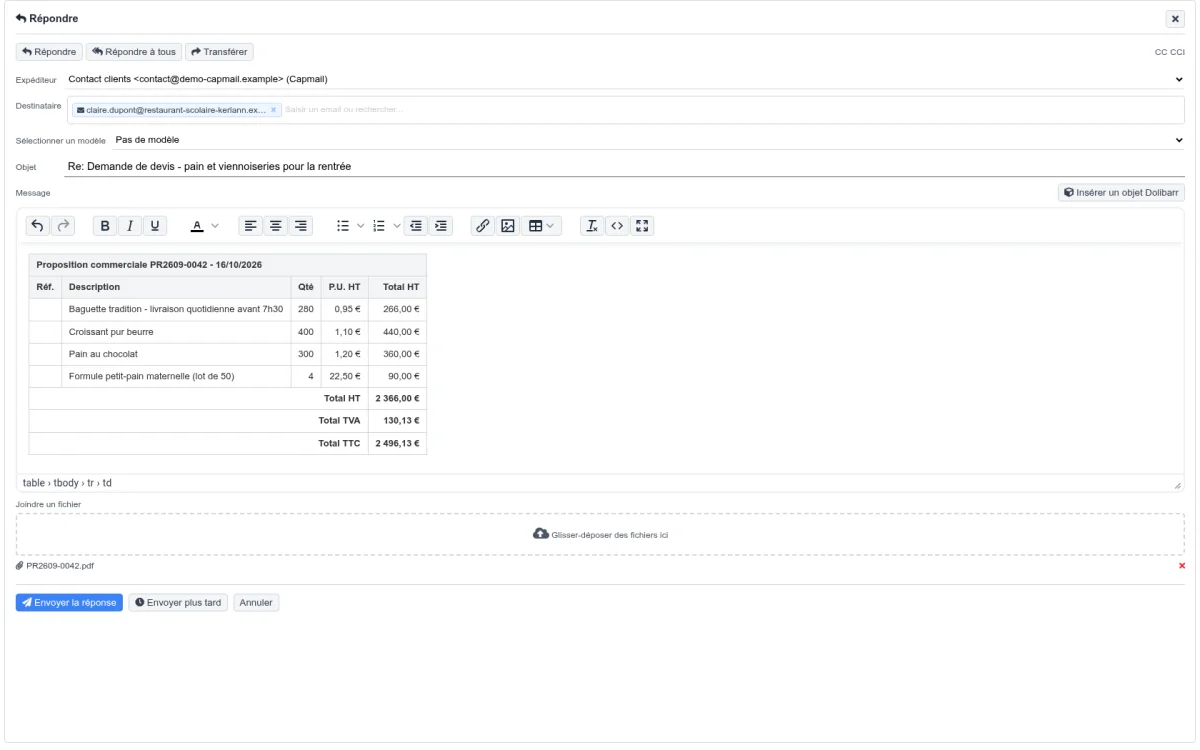Screen dimensions: 1200x750
Task: Apply the text color (A) button
Action: 198,226
